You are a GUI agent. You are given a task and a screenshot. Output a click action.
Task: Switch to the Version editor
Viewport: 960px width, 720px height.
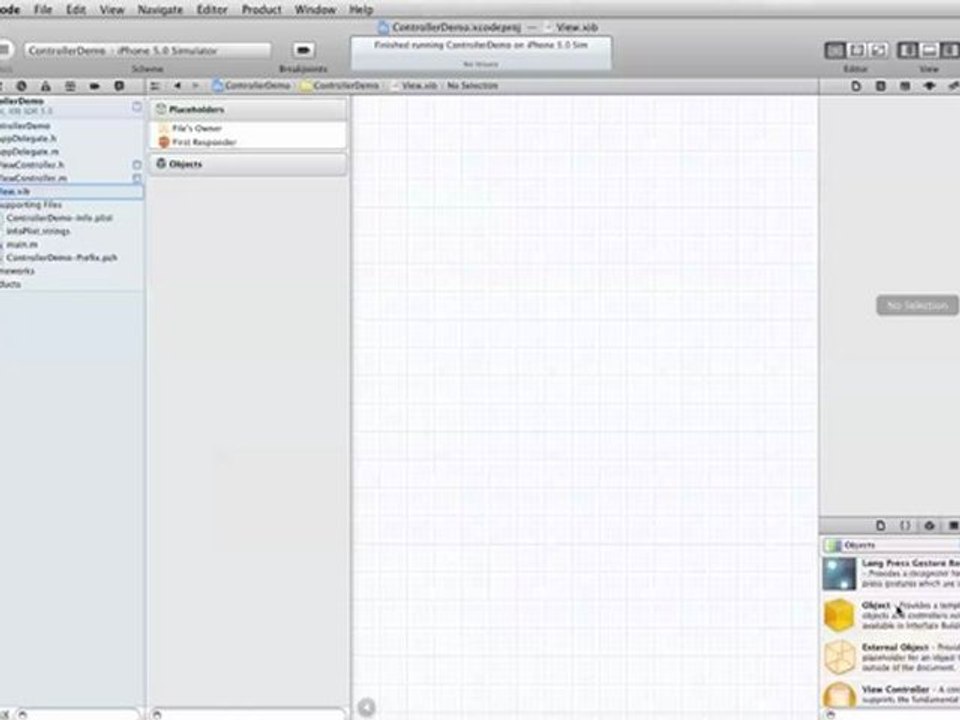879,50
